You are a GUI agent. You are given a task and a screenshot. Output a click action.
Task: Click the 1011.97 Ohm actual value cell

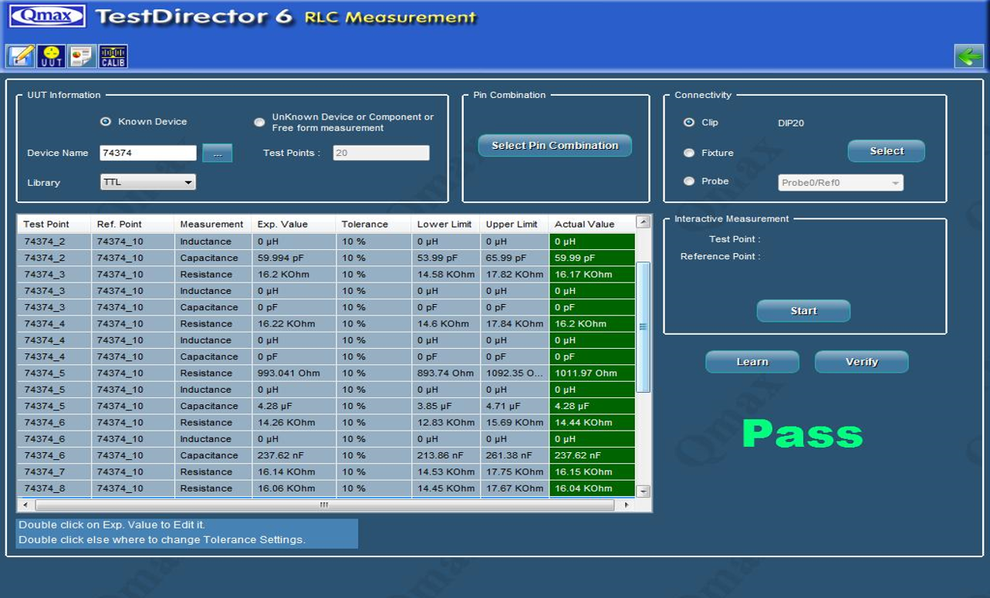coord(592,373)
